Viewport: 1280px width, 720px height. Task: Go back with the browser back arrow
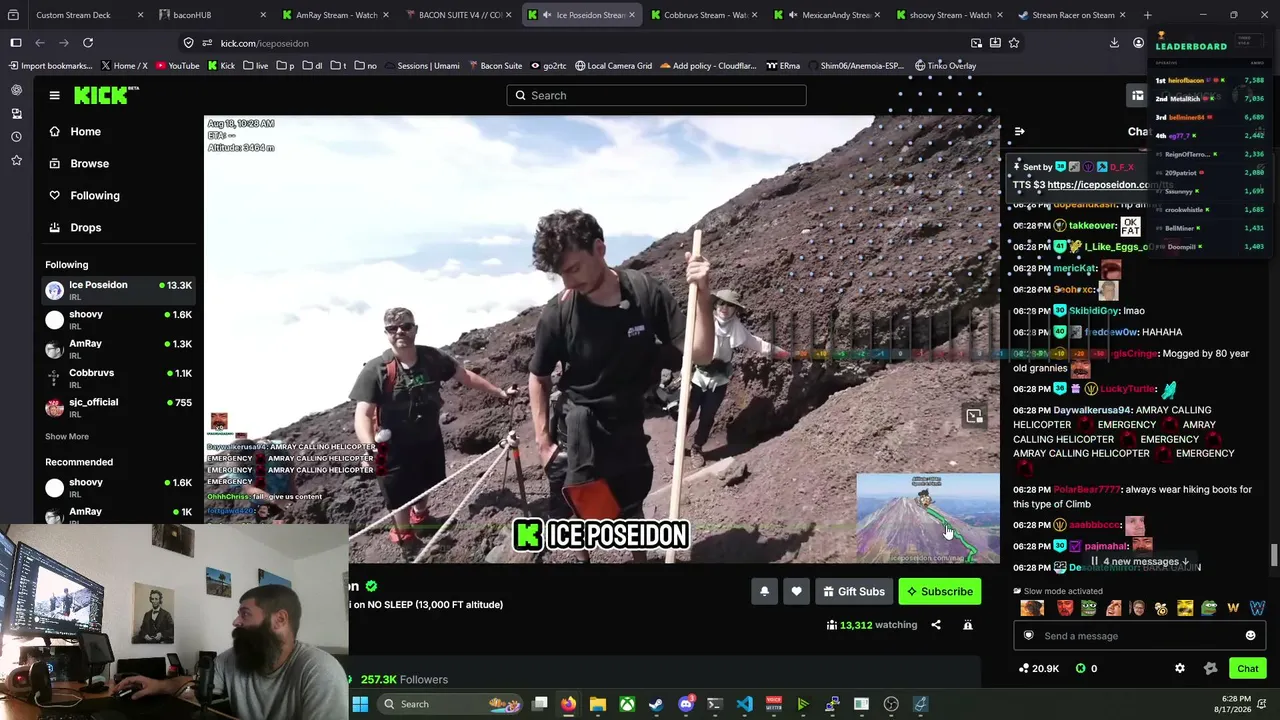(40, 43)
